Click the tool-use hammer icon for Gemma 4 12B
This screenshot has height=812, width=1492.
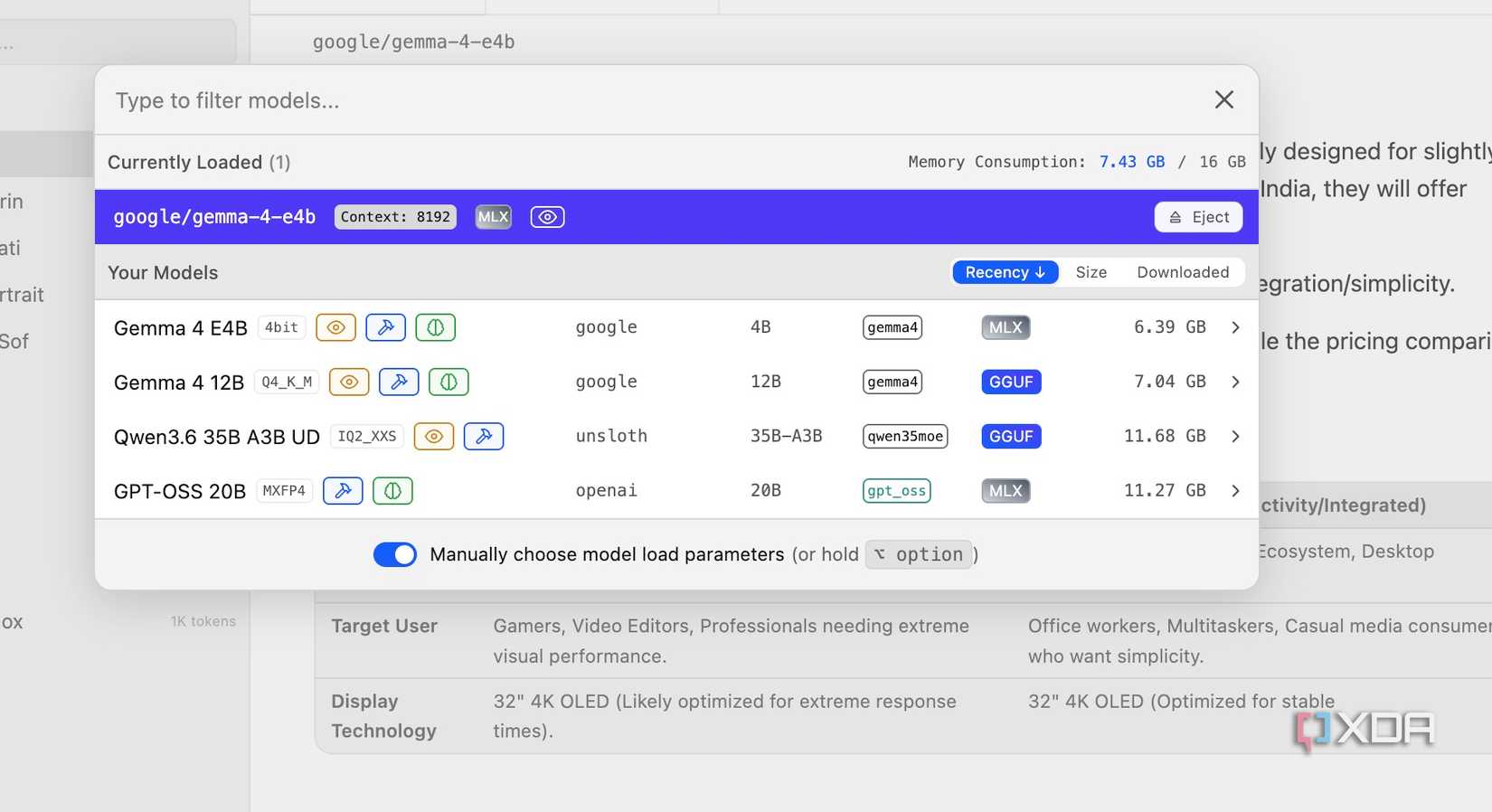399,382
